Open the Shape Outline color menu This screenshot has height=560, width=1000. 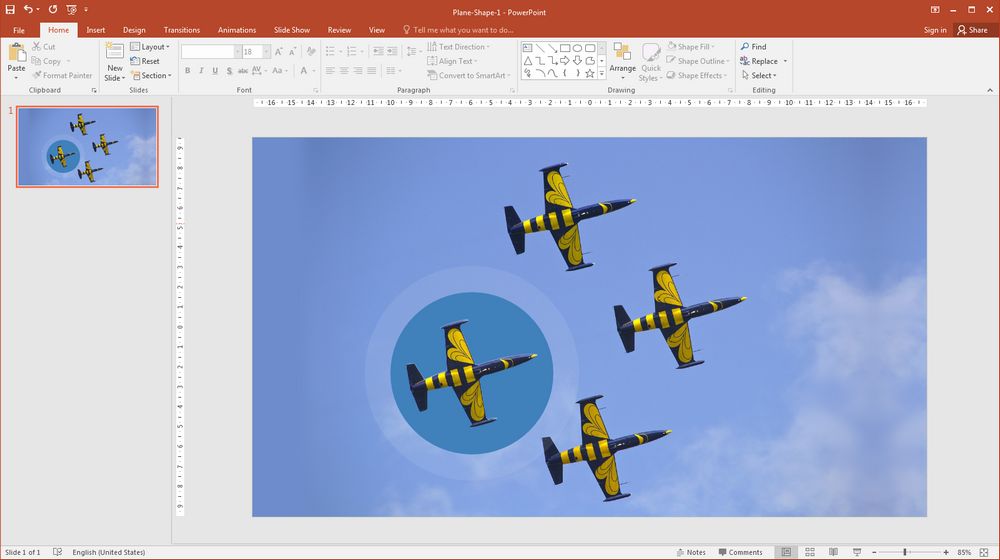698,61
